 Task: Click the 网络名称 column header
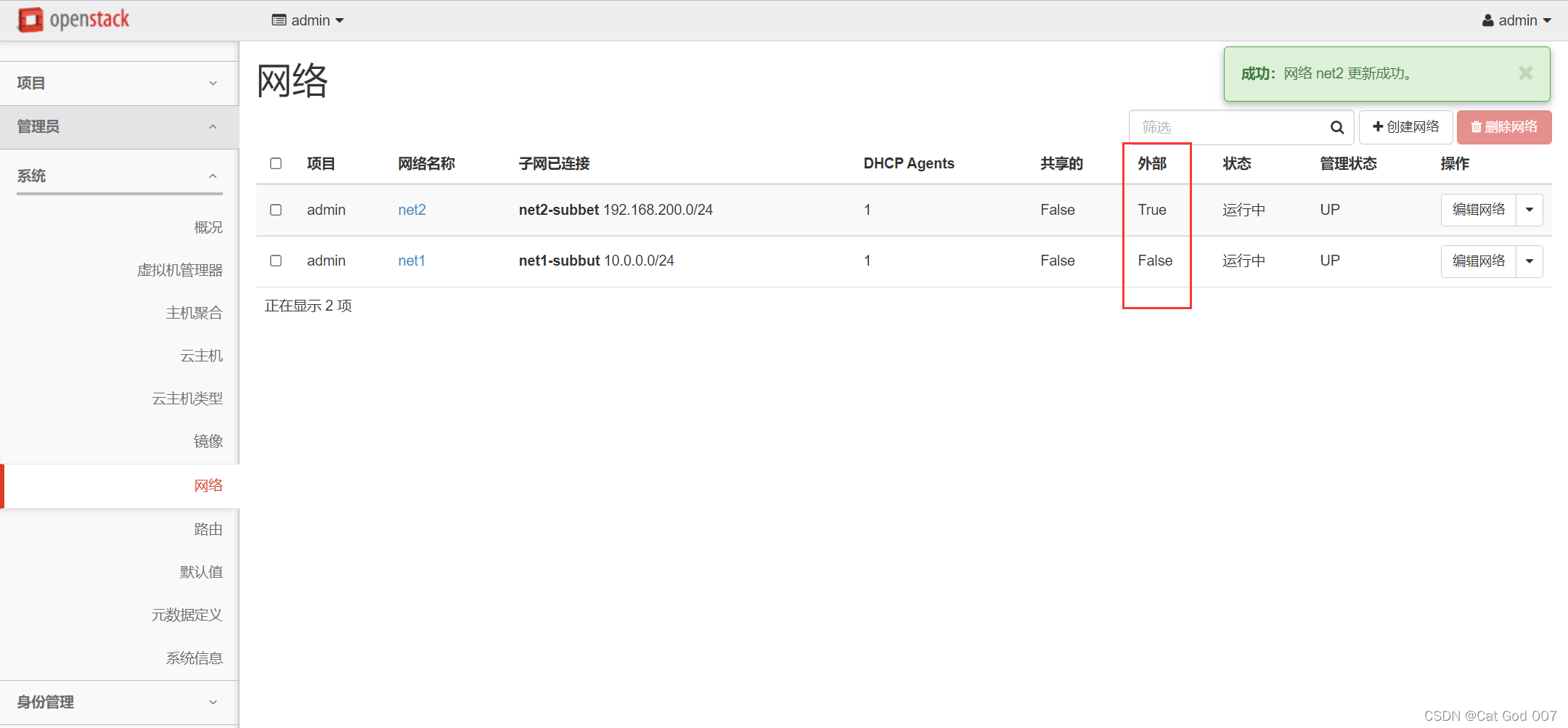point(427,163)
